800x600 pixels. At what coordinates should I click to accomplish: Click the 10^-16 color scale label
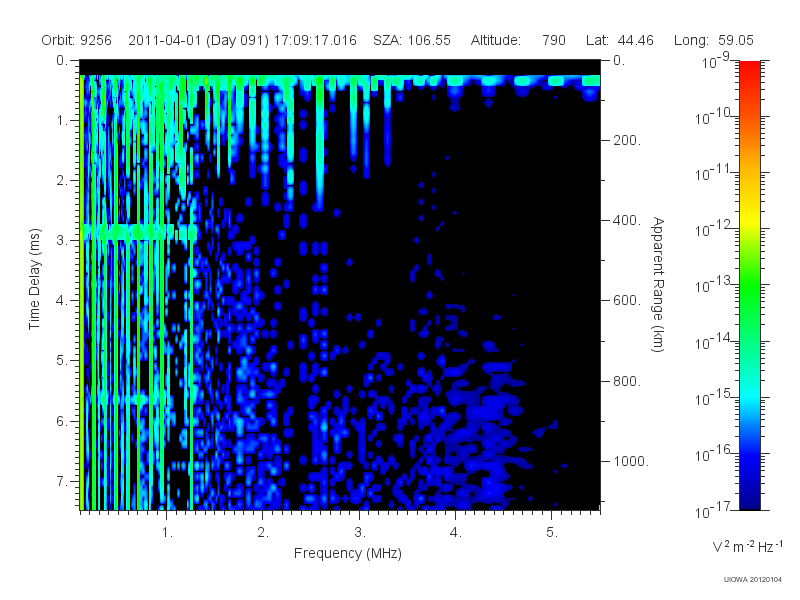714,454
